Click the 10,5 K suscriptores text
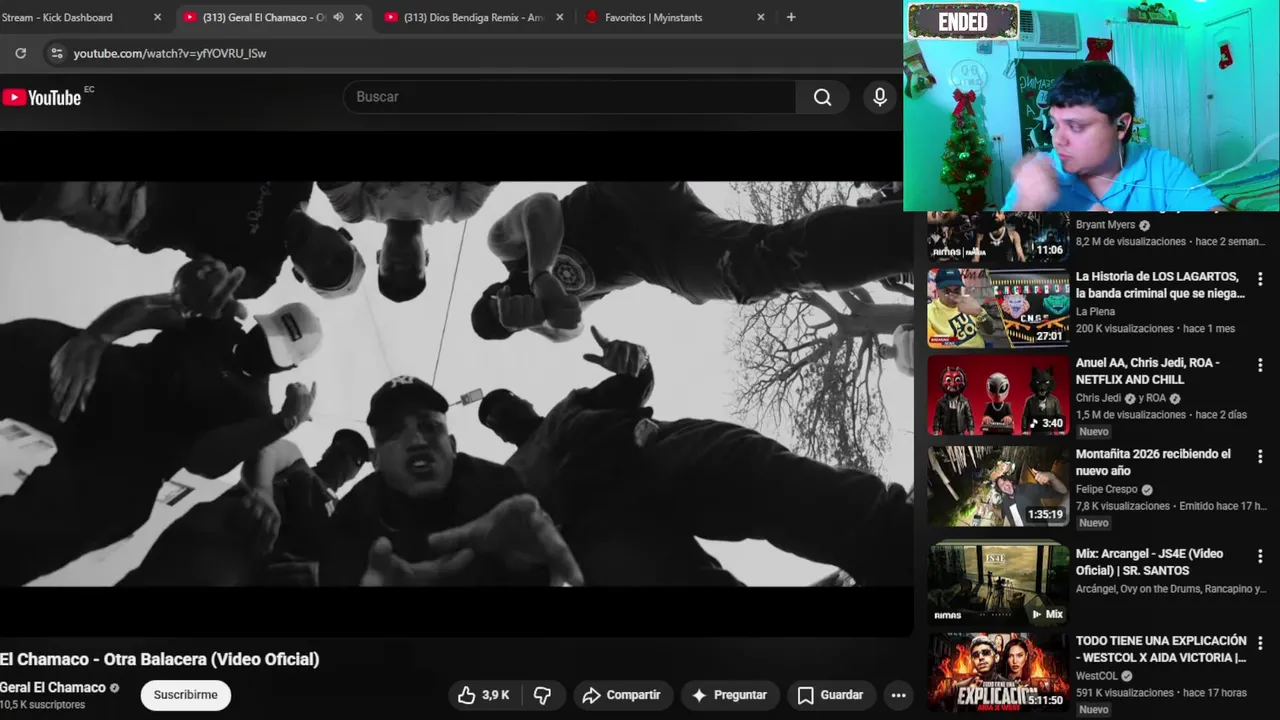This screenshot has width=1280, height=720. (43, 705)
